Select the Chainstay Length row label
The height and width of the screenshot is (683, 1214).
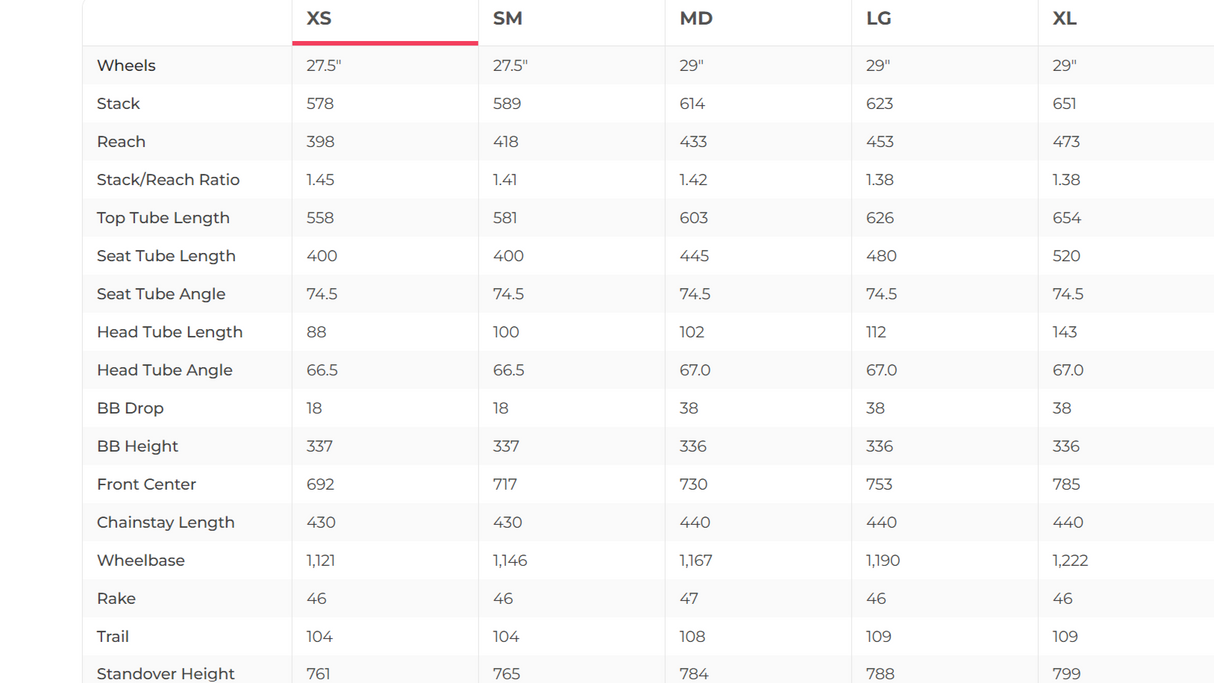coord(166,522)
